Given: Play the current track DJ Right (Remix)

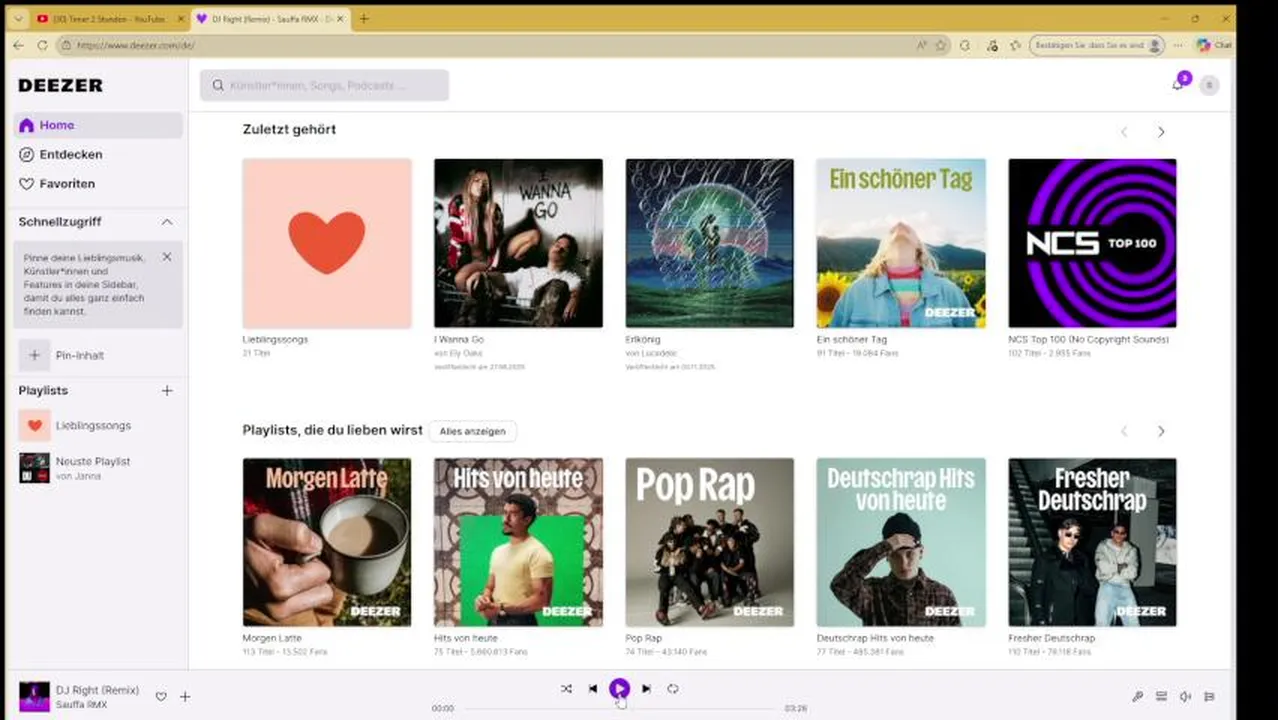Looking at the screenshot, I should tap(619, 688).
